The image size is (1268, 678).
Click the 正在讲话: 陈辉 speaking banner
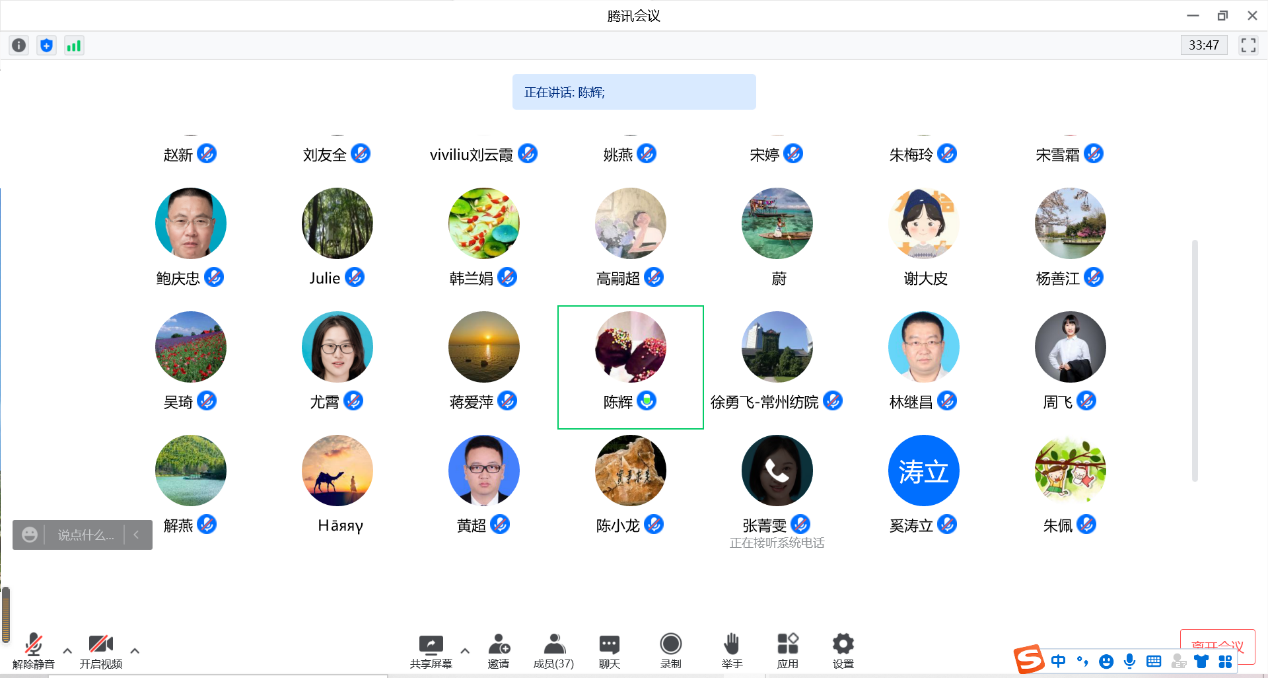pyautogui.click(x=634, y=92)
